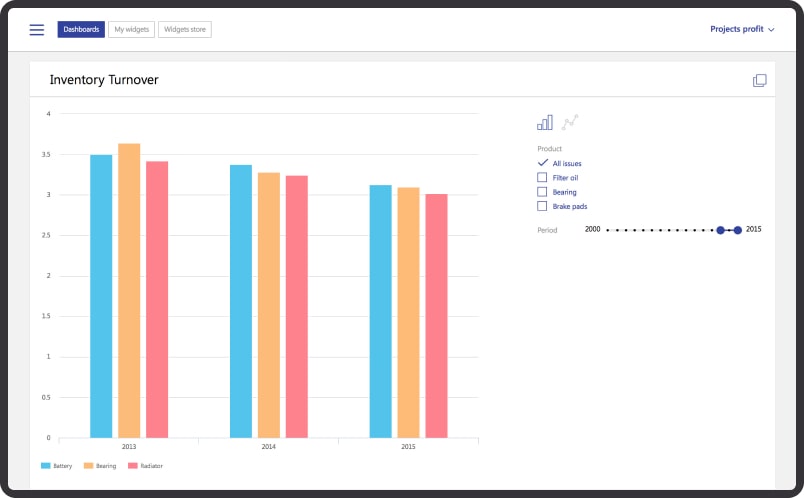The image size is (804, 498).
Task: Click the right Period slider handle
Action: click(x=738, y=230)
